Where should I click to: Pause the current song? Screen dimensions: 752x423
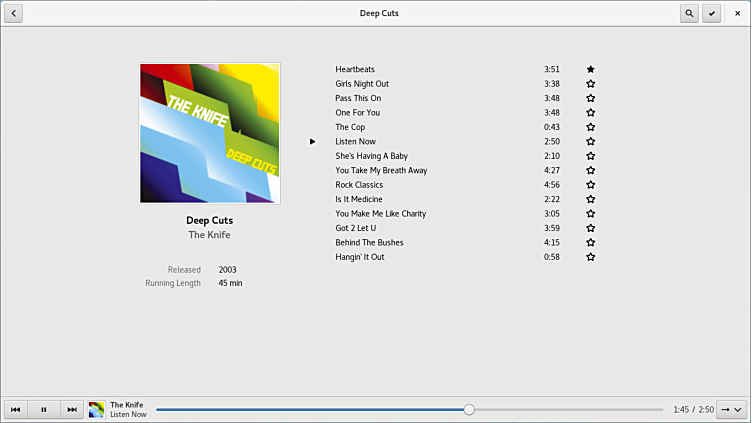(x=44, y=409)
